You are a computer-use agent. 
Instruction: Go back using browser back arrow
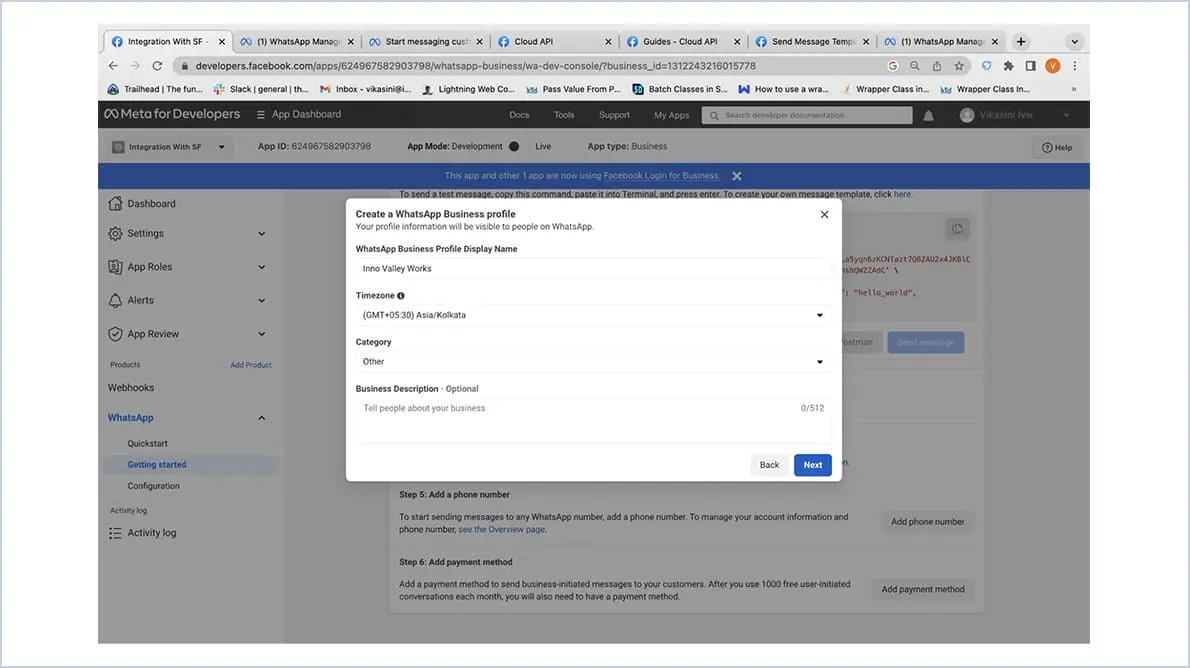pyautogui.click(x=113, y=66)
